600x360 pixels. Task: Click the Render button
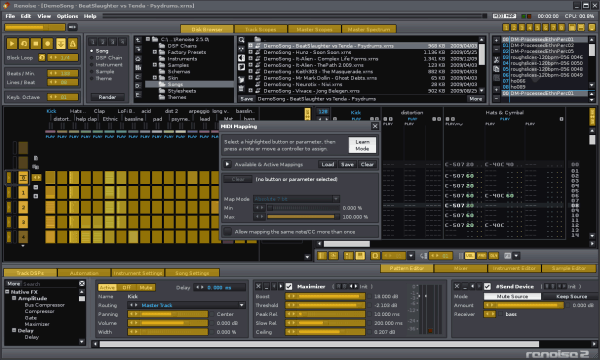(107, 97)
